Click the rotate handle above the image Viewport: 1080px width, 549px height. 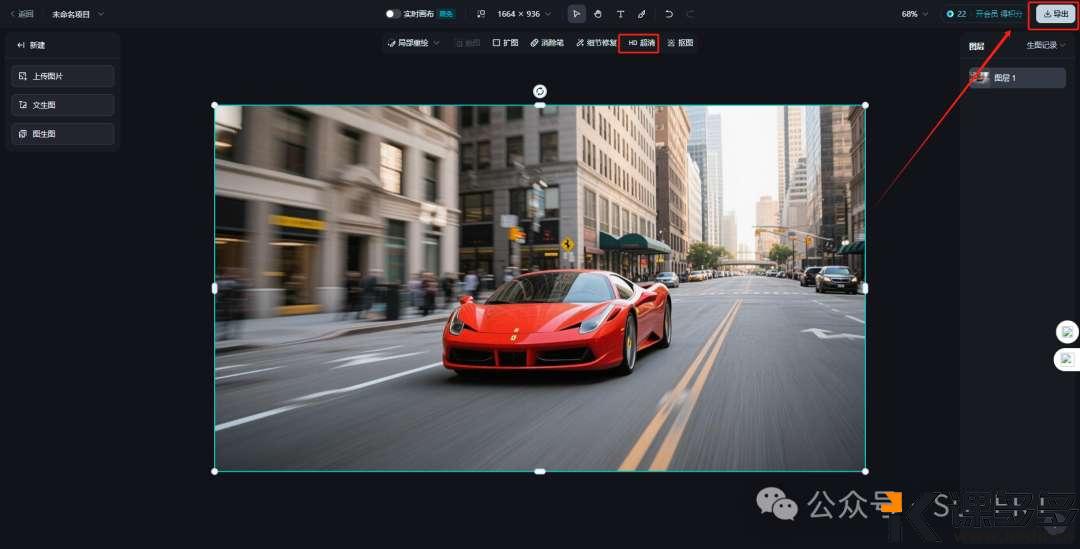540,91
